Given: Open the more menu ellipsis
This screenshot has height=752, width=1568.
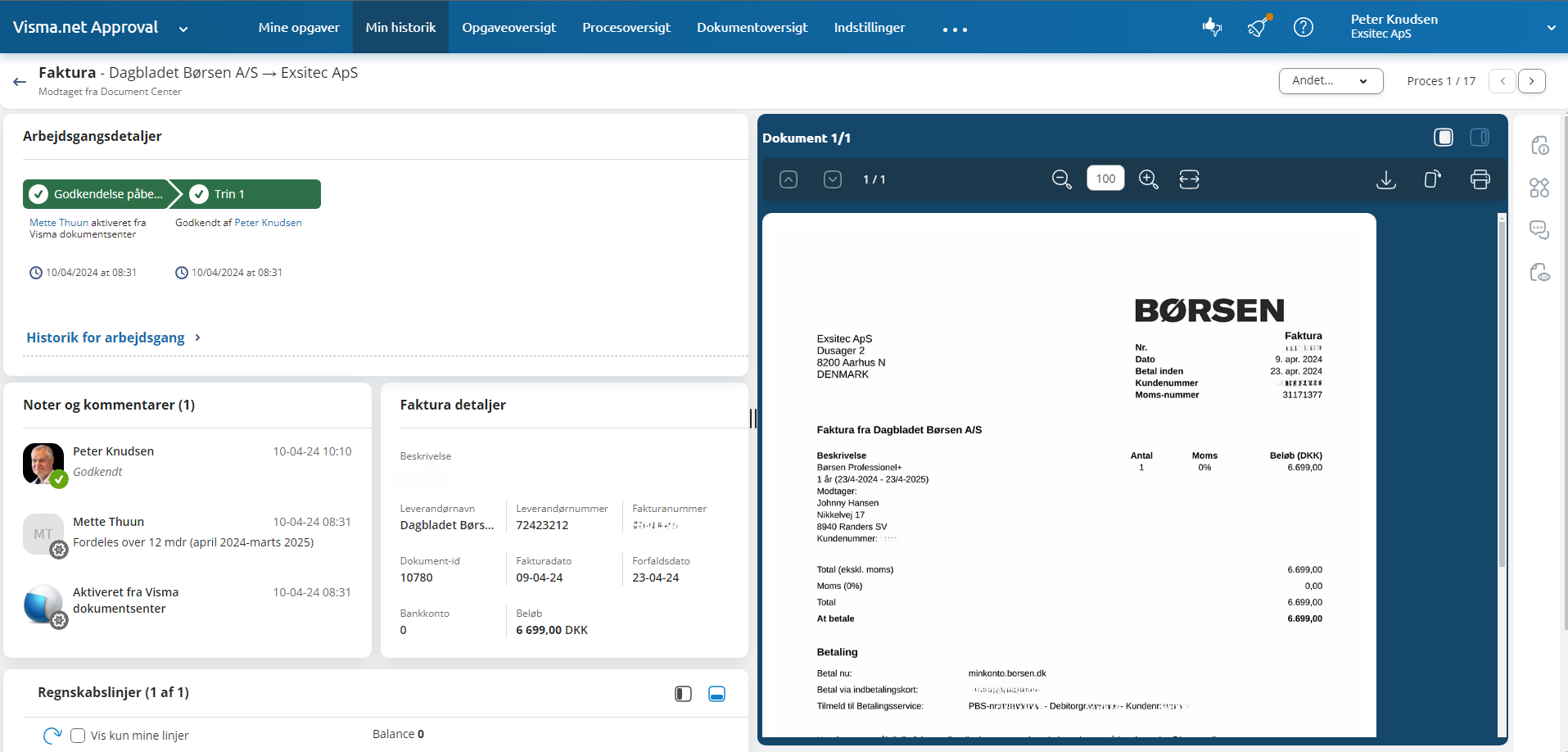Looking at the screenshot, I should (x=955, y=29).
